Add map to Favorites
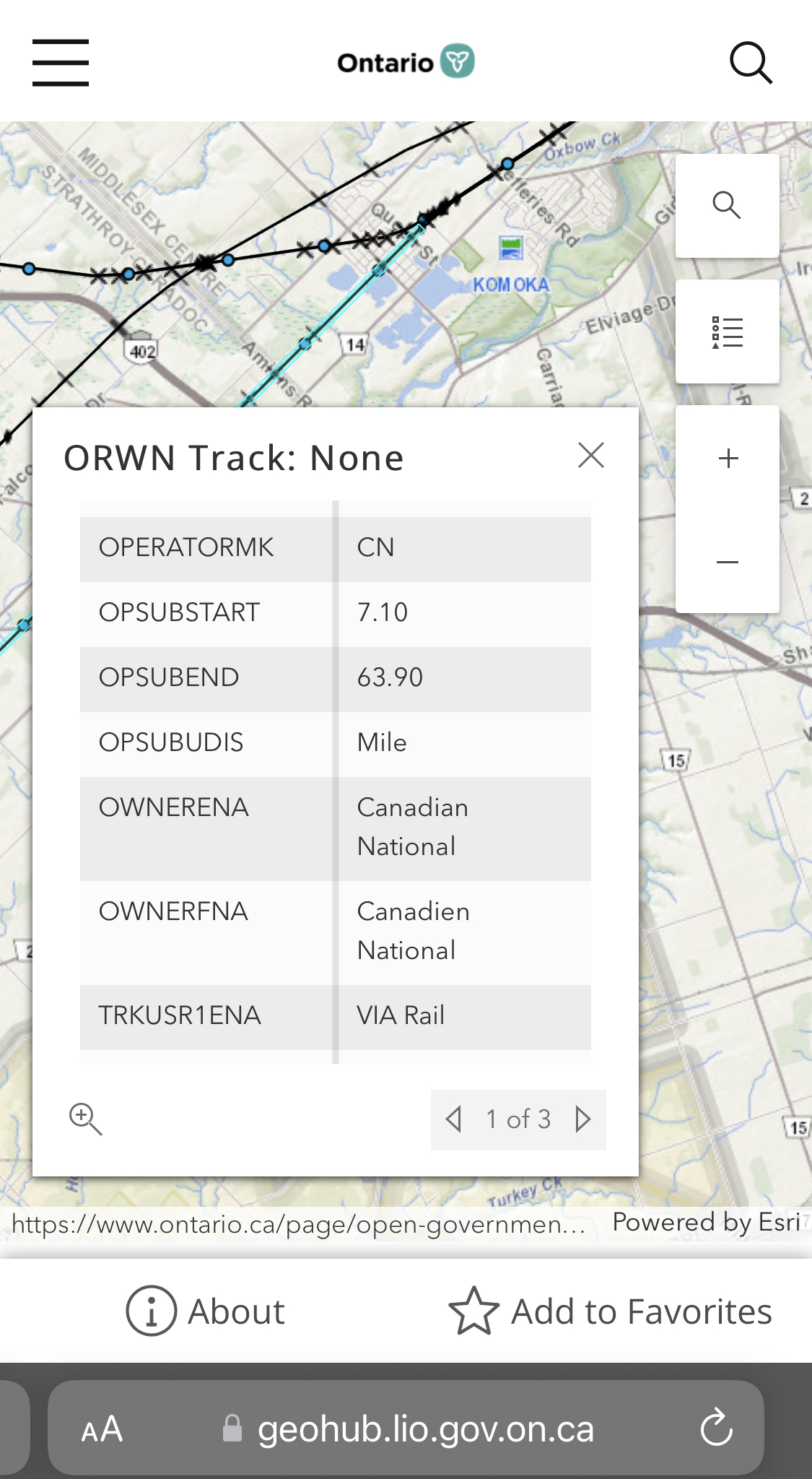812x1479 pixels. click(x=610, y=1311)
